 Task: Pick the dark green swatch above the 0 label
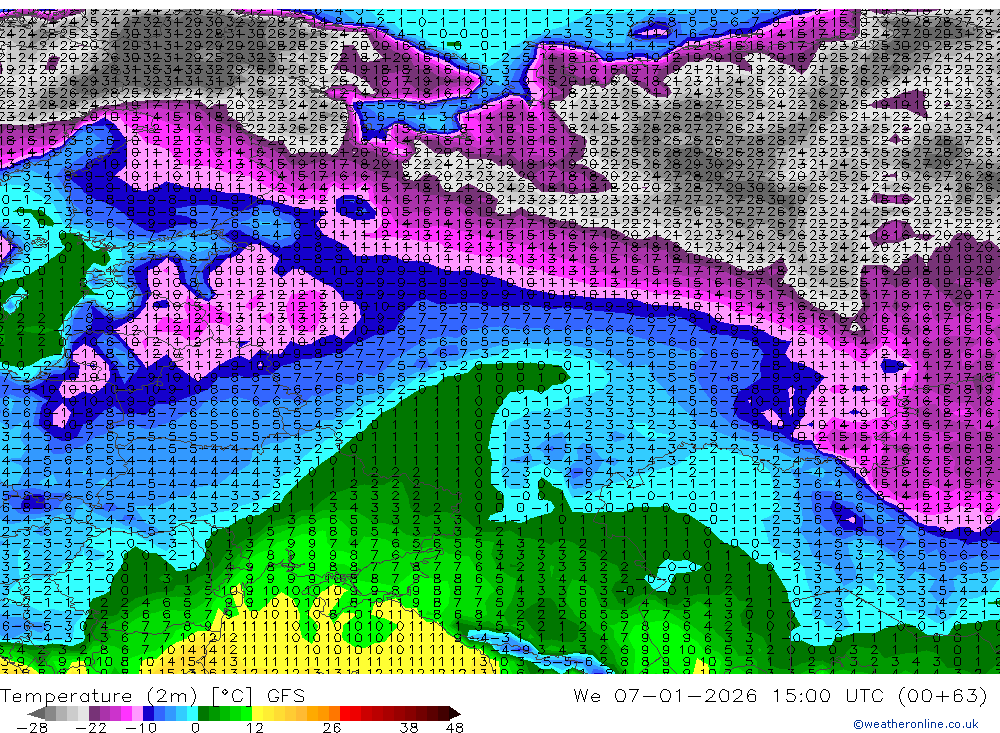tap(203, 714)
